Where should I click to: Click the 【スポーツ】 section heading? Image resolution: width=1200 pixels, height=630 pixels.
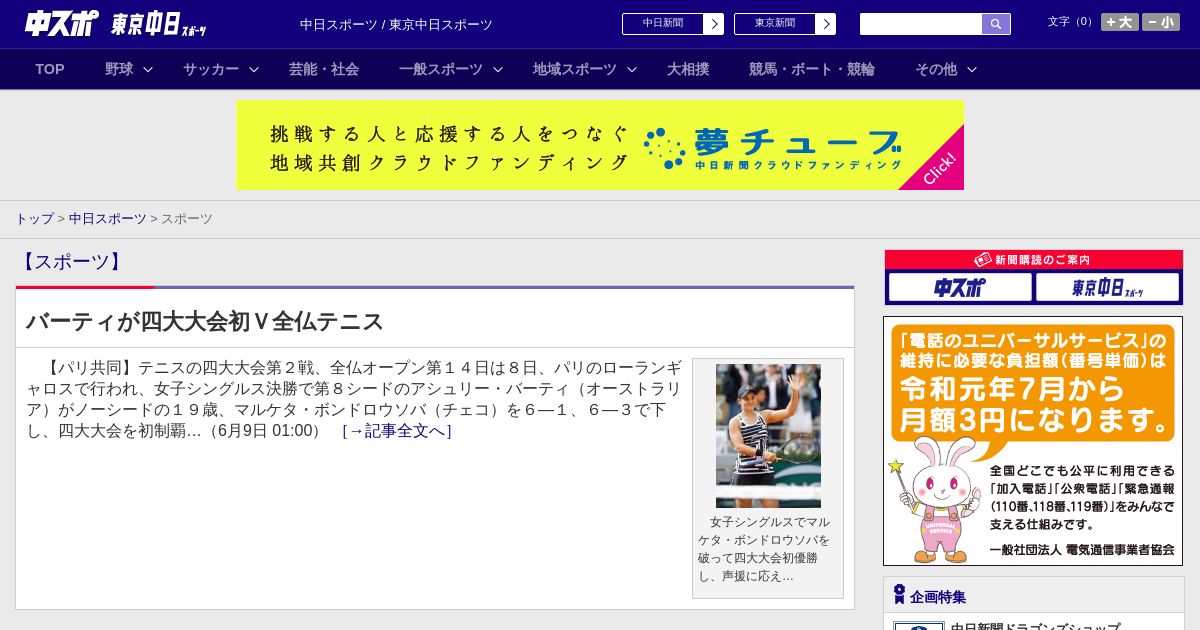[71, 262]
